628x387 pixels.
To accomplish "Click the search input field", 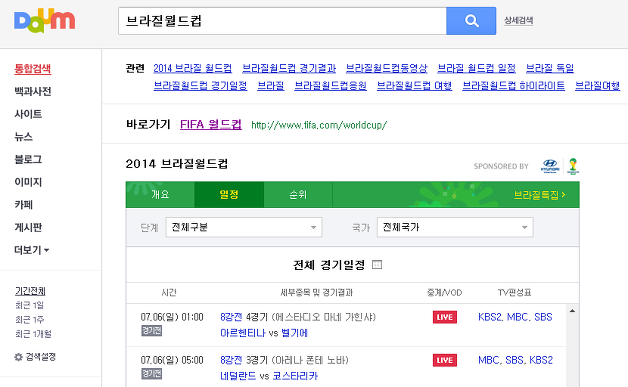I will coord(282,21).
